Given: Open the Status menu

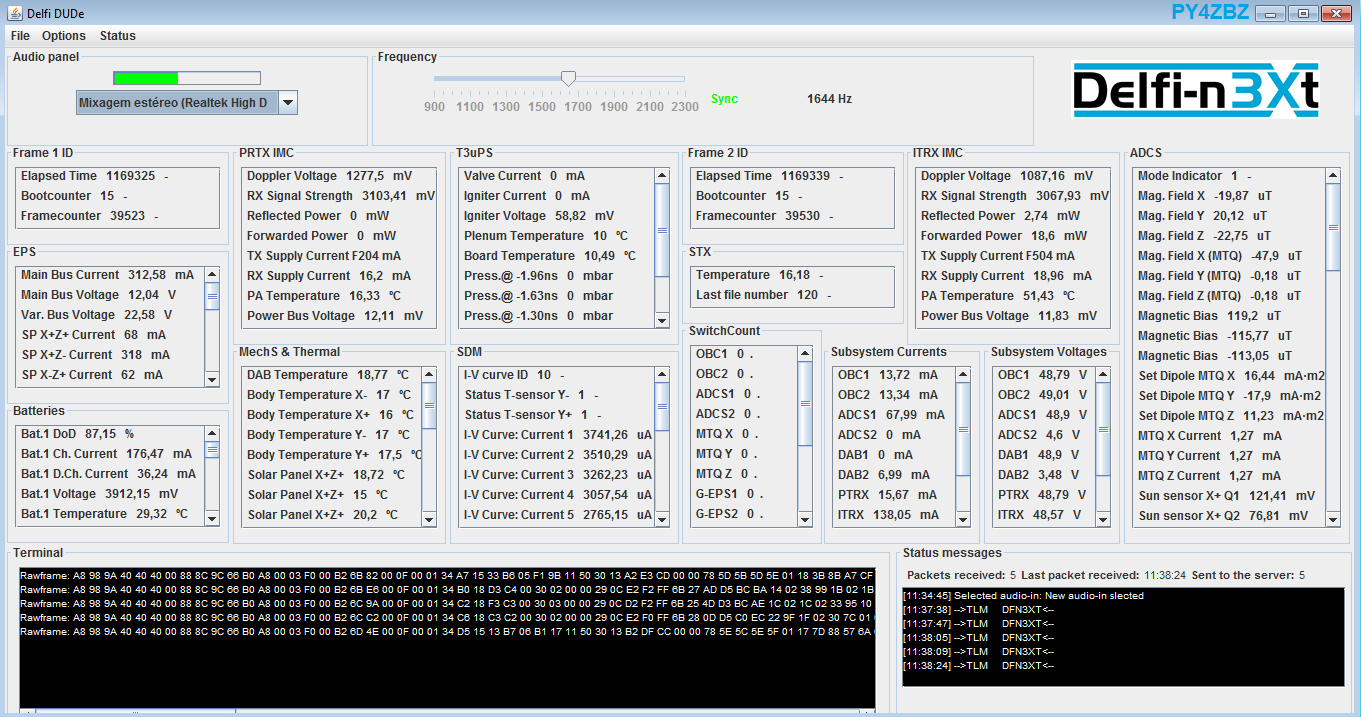Looking at the screenshot, I should click(117, 36).
